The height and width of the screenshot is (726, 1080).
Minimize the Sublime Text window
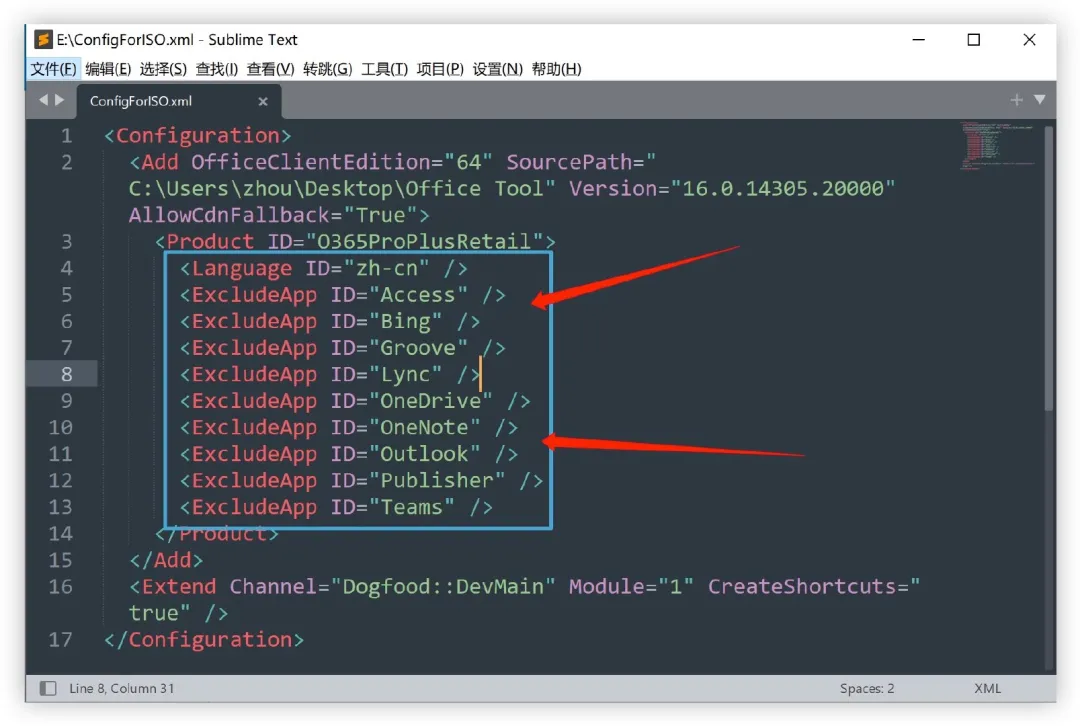pyautogui.click(x=919, y=40)
